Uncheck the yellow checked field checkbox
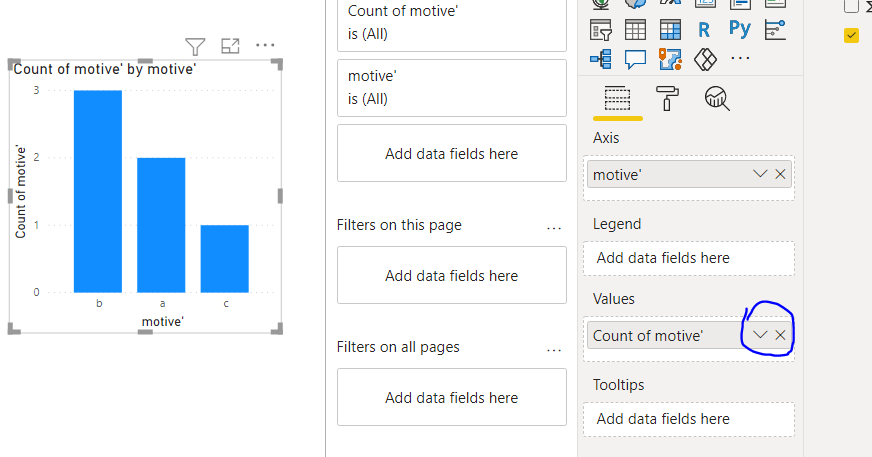This screenshot has width=872, height=457. (x=851, y=35)
